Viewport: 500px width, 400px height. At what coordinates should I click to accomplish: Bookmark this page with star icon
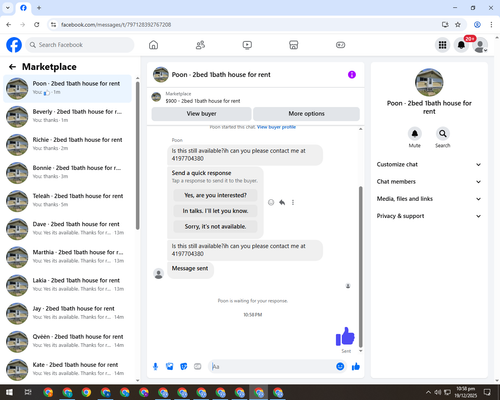tap(458, 25)
